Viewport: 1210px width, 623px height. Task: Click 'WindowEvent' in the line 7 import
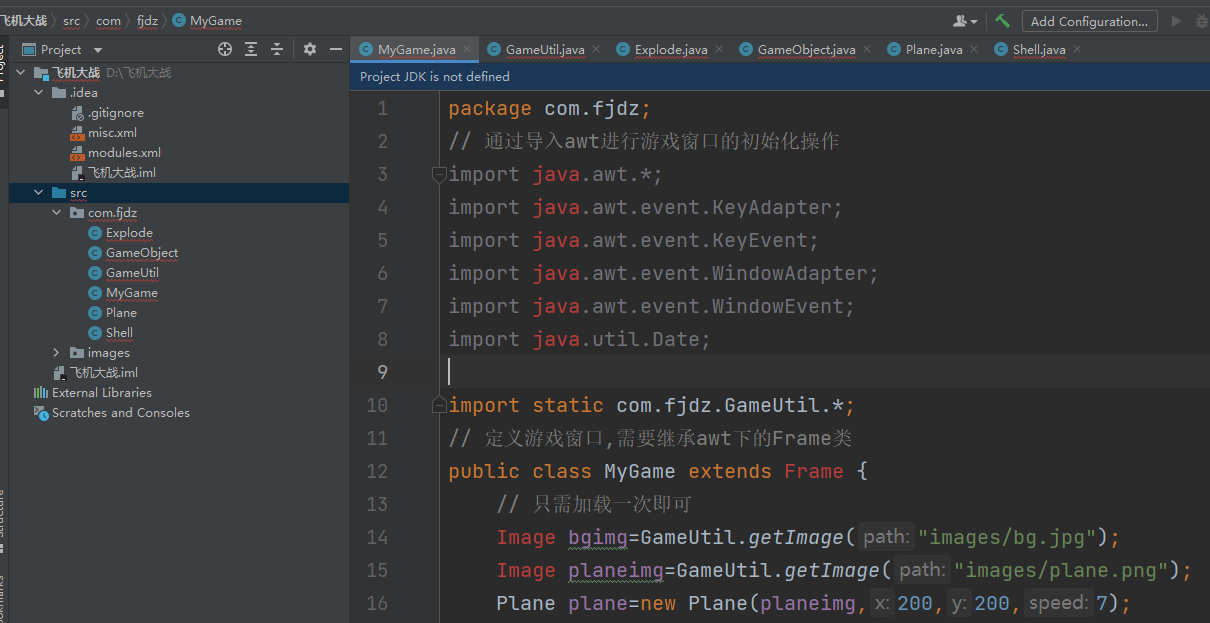[x=778, y=306]
